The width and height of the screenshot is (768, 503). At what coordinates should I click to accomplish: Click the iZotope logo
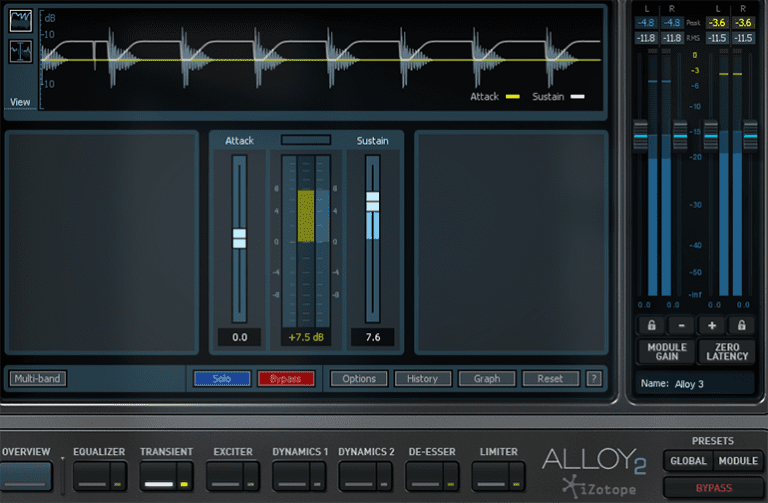pos(599,487)
